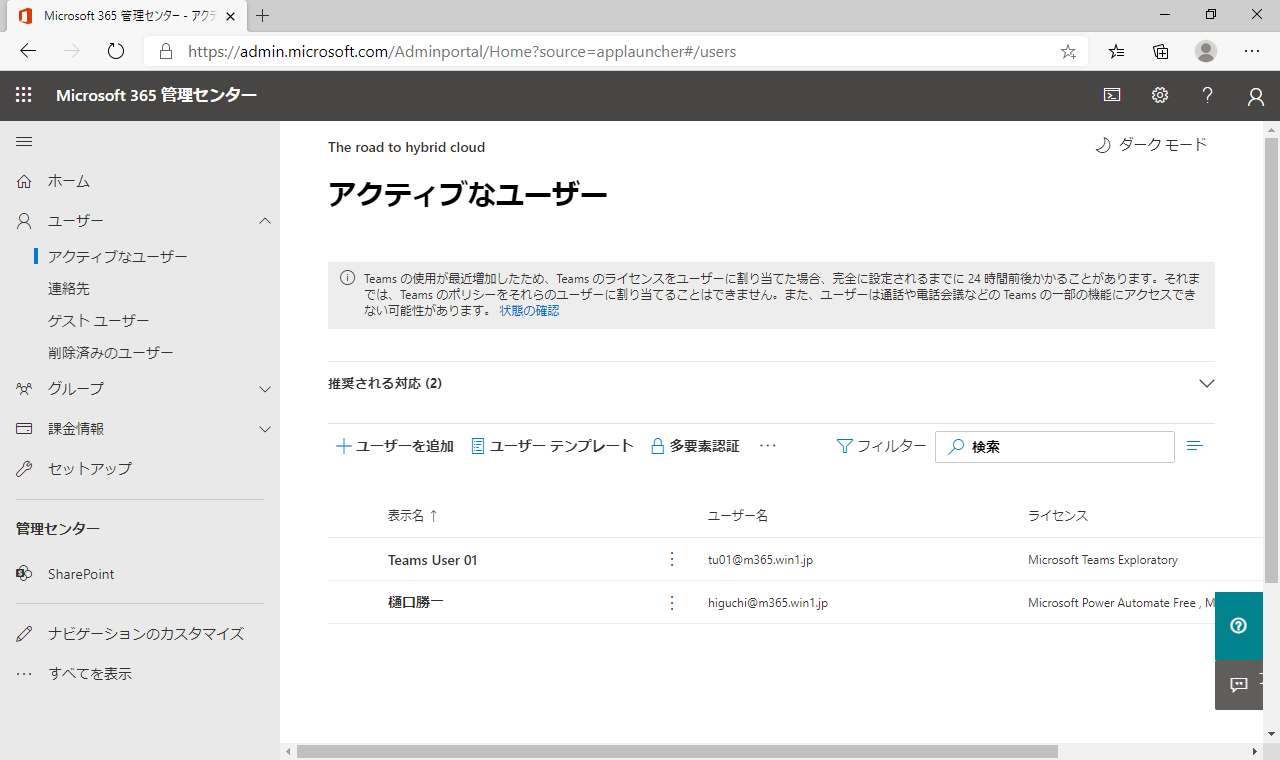Screen dimensions: 1280x760
Task: Refresh the page with reload icon
Action: click(x=116, y=51)
